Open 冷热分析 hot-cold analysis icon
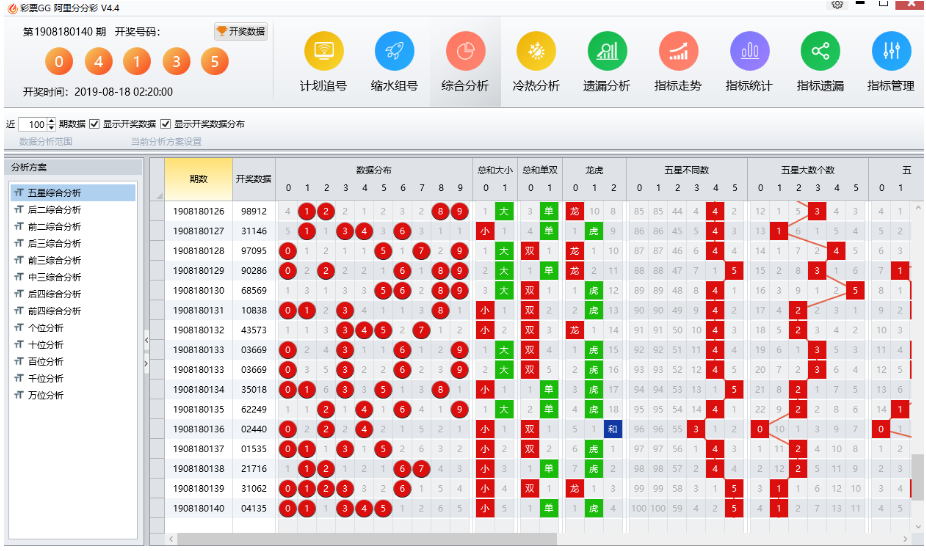926x551 pixels. click(536, 51)
